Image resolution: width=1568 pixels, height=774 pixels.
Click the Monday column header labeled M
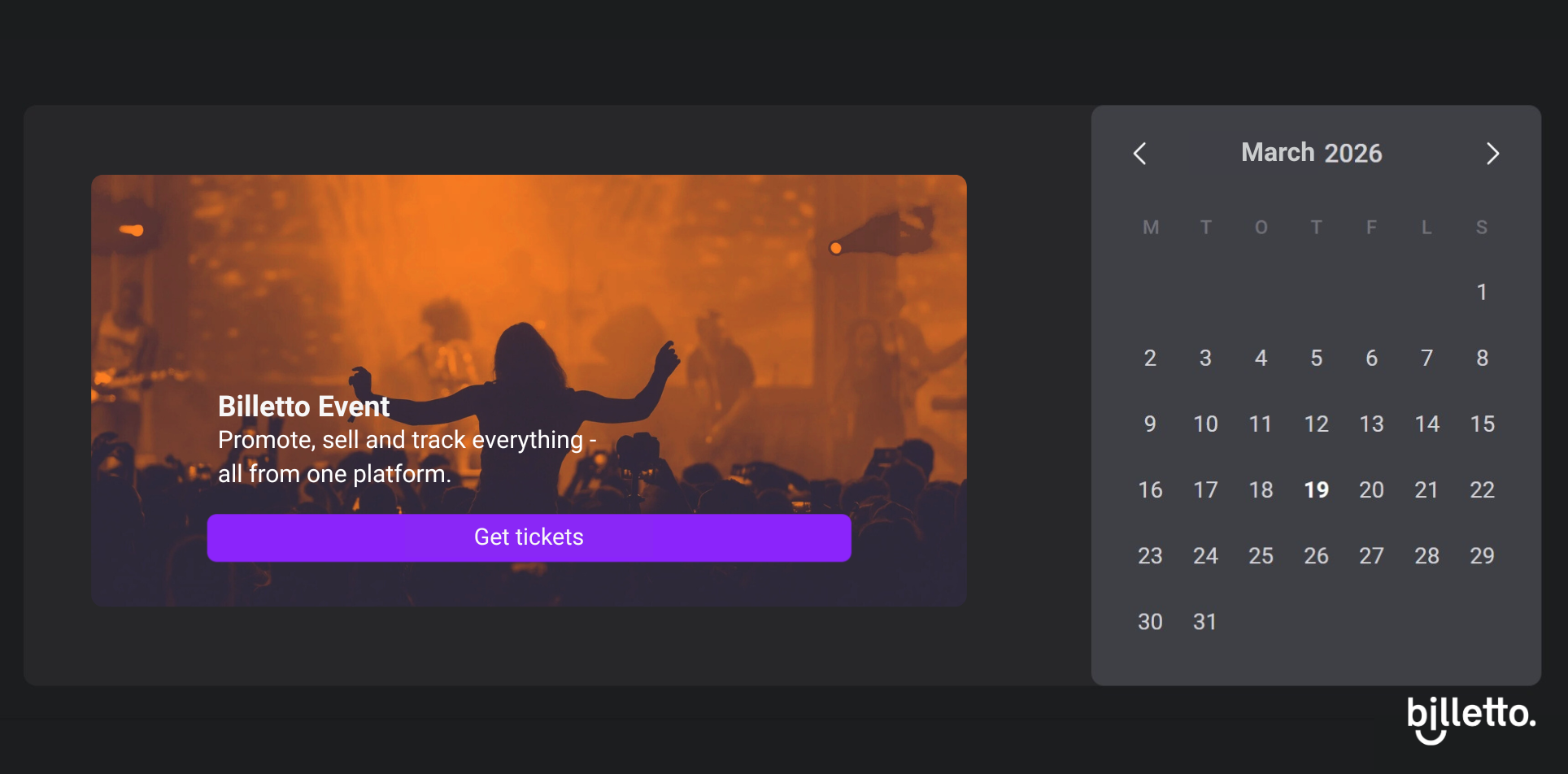[1150, 228]
